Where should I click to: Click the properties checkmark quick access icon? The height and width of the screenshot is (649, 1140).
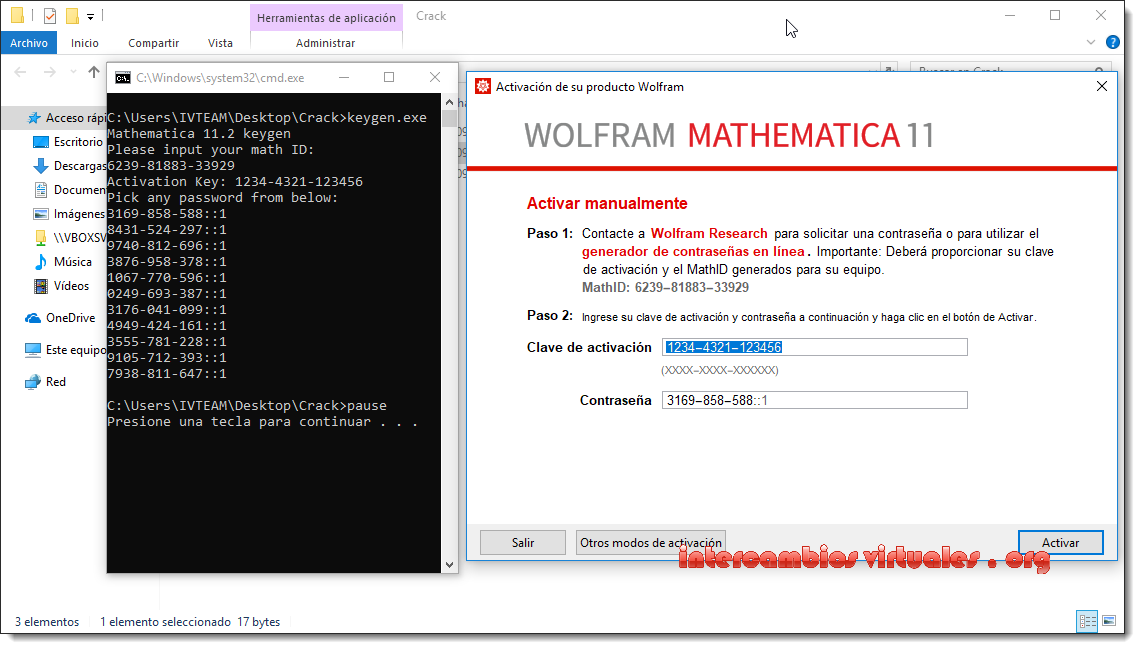49,15
